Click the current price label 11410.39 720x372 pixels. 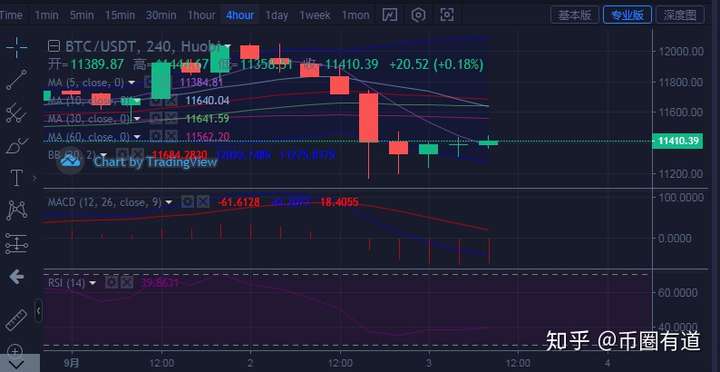(678, 141)
